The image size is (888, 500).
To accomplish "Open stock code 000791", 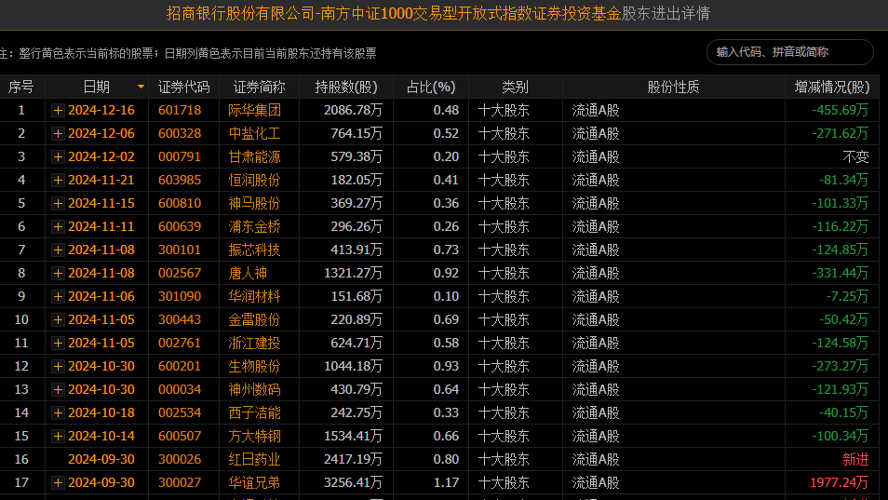I will point(180,157).
